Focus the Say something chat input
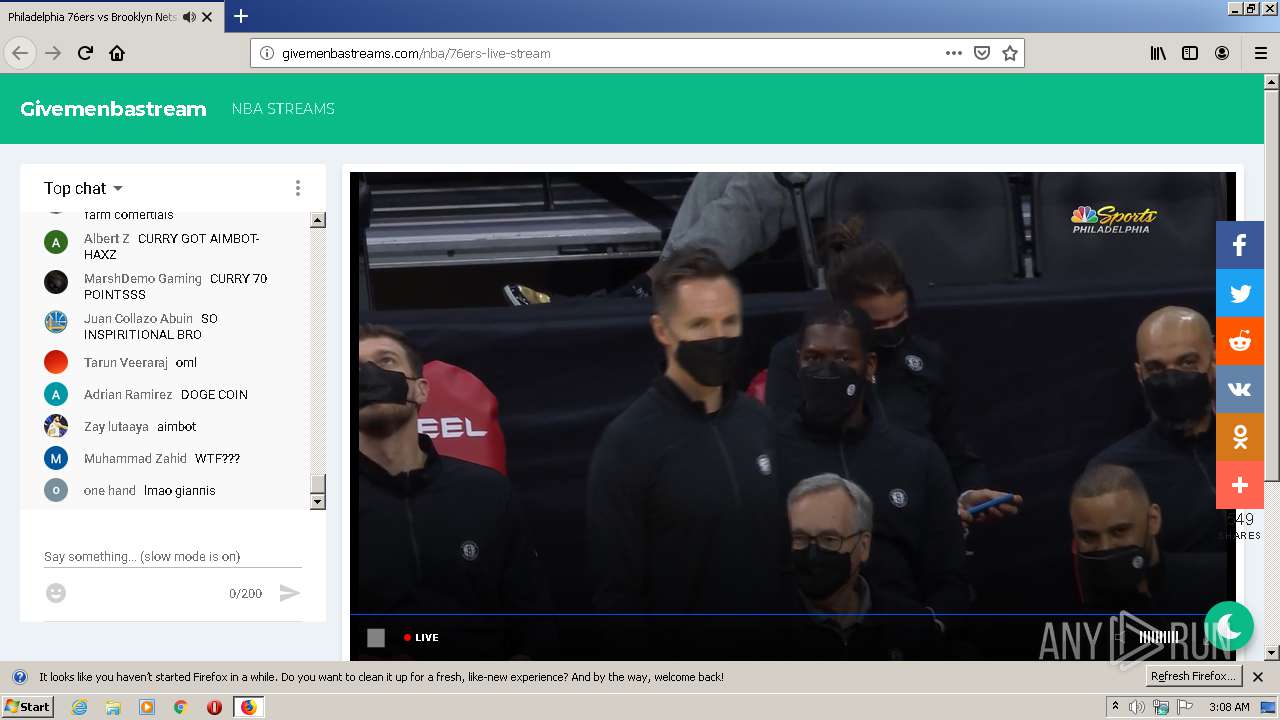Screen dimensions: 1280x720 click(x=173, y=556)
